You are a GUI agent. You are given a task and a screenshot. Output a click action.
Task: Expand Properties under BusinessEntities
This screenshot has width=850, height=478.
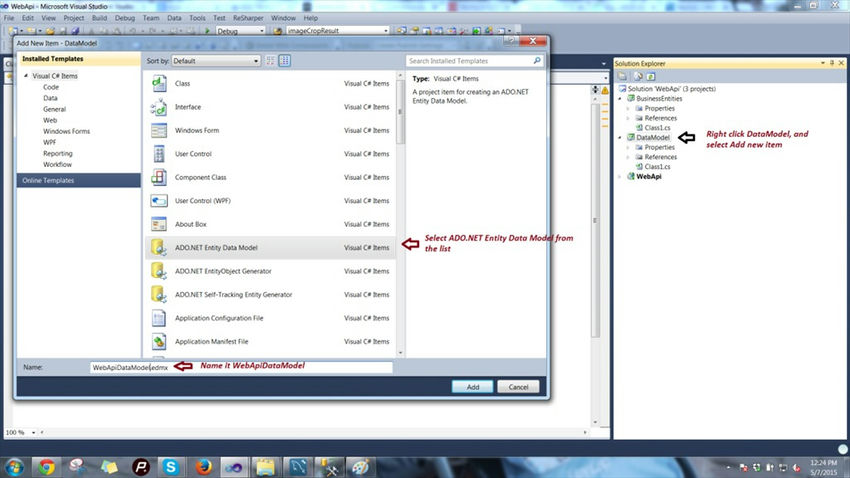point(629,108)
